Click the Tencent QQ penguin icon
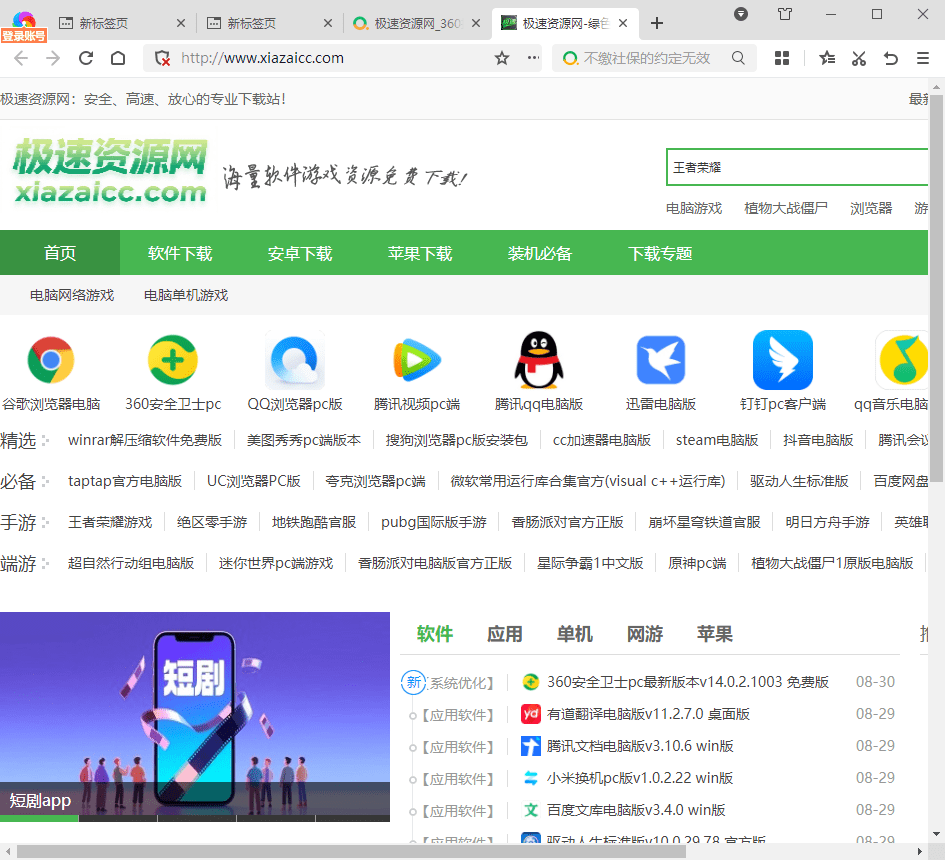Screen dimensions: 945x860 [x=539, y=360]
